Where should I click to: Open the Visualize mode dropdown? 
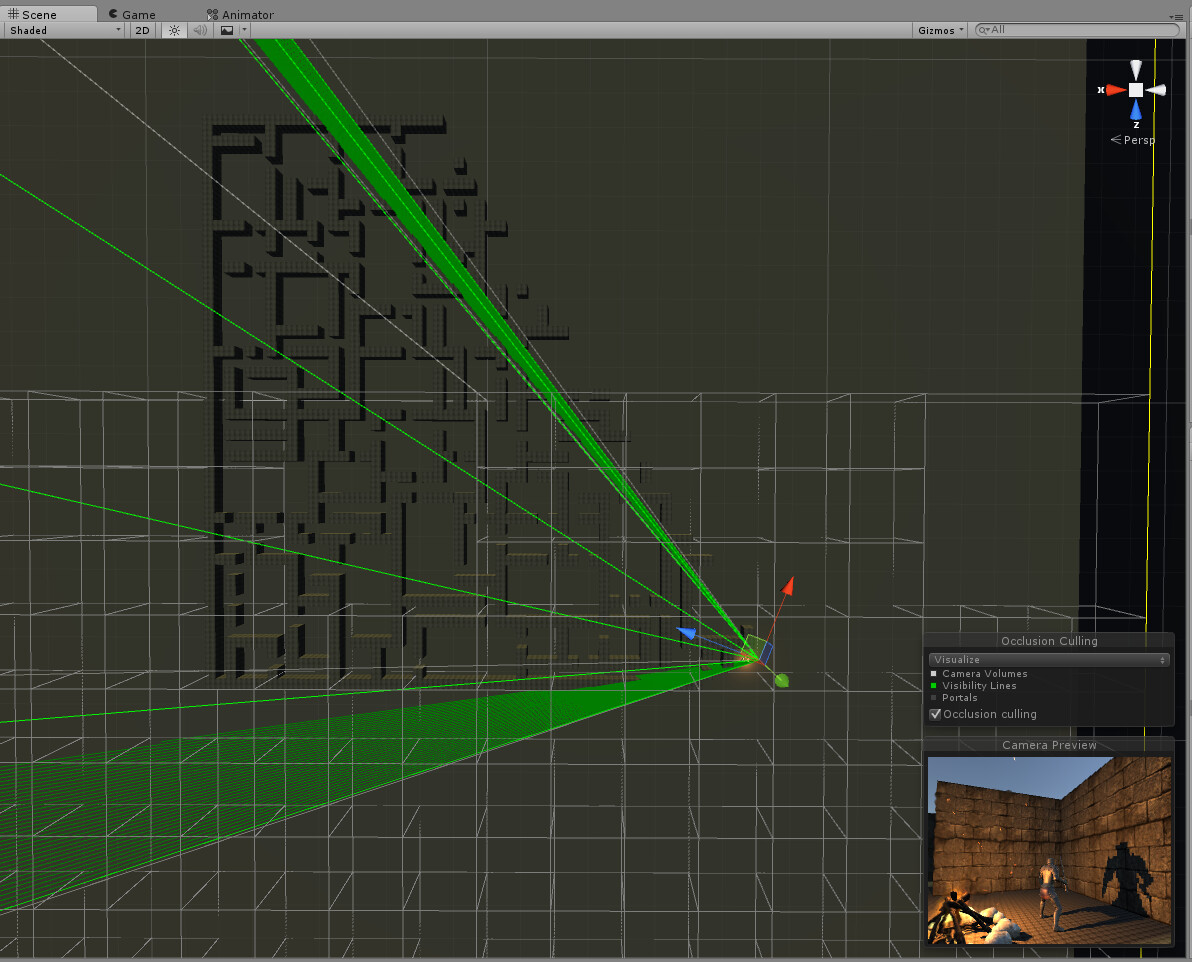[x=1048, y=659]
